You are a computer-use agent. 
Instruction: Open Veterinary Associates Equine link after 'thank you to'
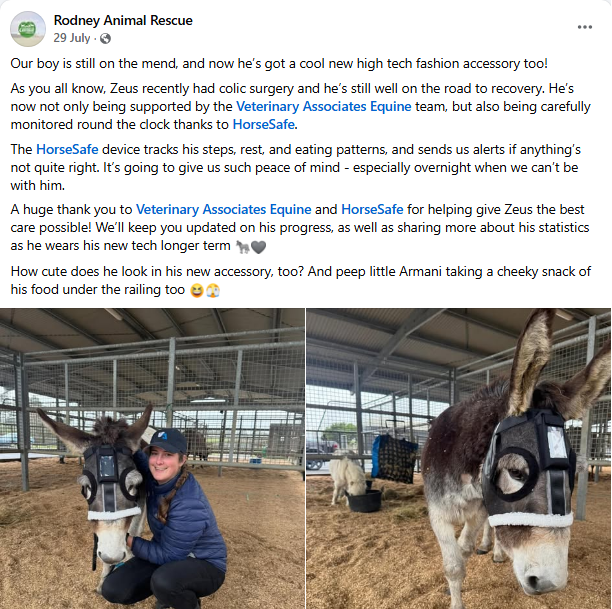click(x=224, y=210)
